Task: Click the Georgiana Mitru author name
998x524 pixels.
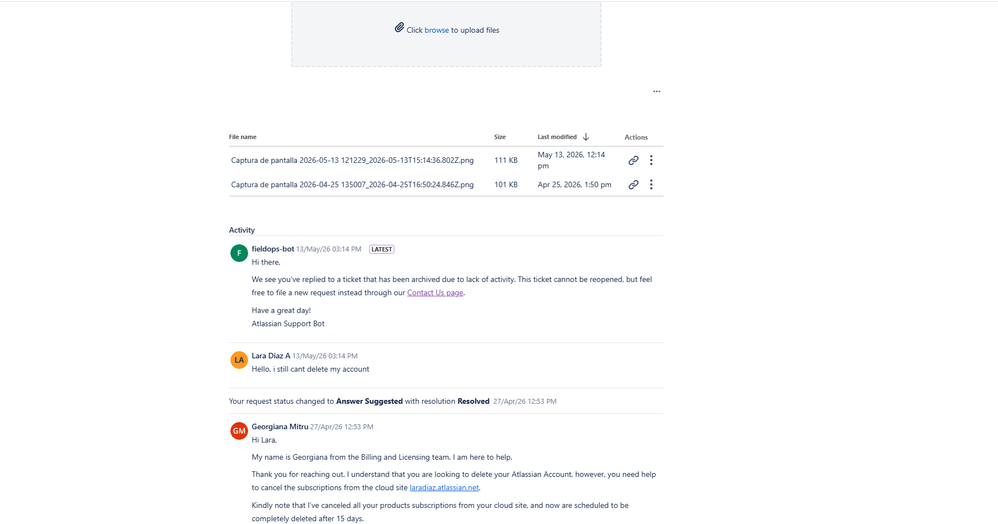Action: coord(279,427)
